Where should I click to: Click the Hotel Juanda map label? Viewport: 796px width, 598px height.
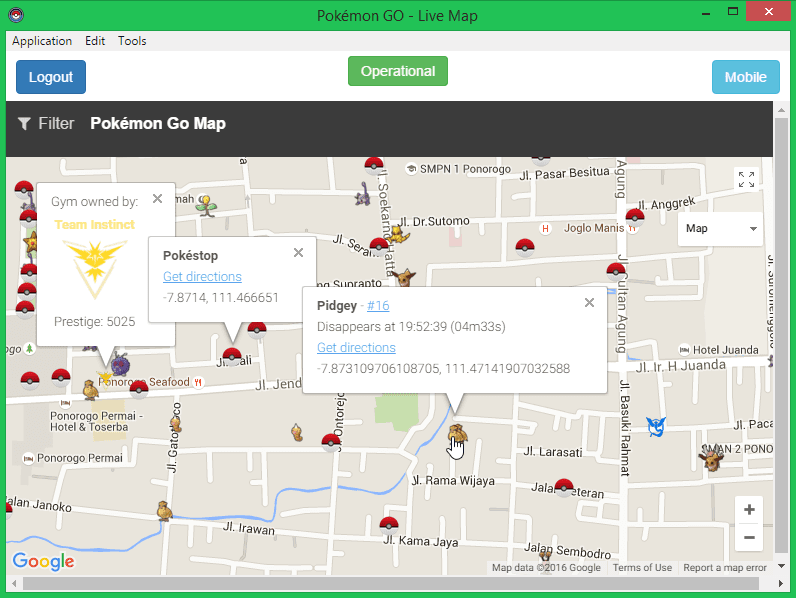725,350
